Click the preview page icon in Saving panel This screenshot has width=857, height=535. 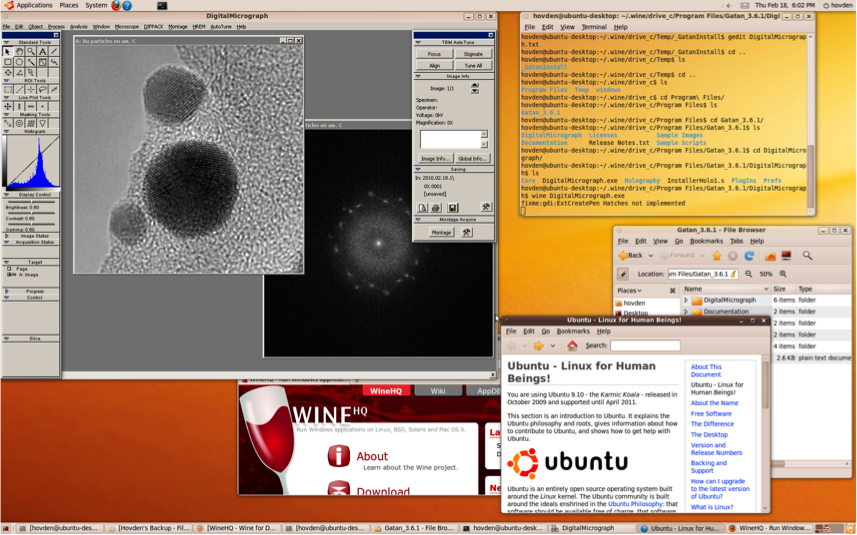(x=422, y=208)
